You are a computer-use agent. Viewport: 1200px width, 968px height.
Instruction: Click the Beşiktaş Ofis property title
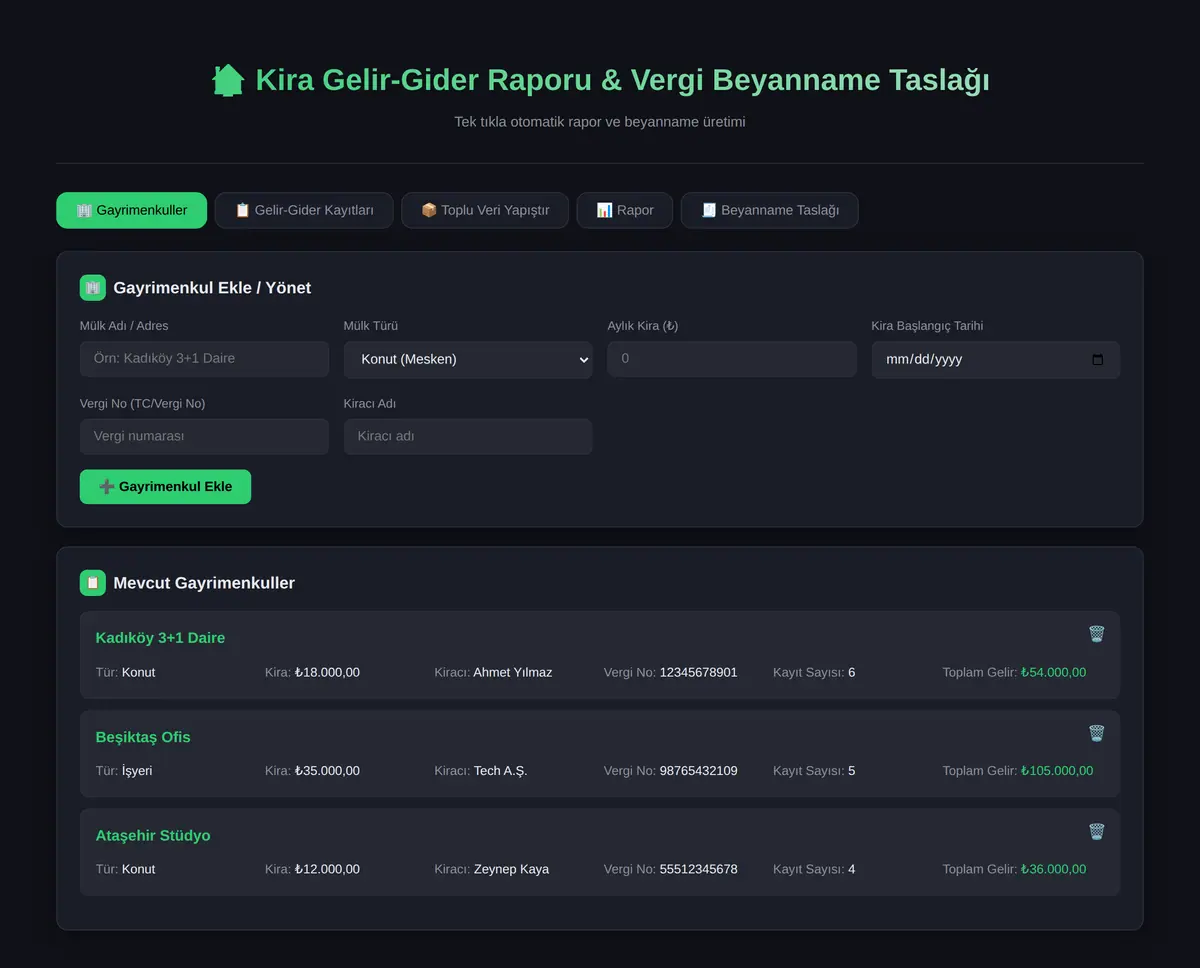pos(143,737)
